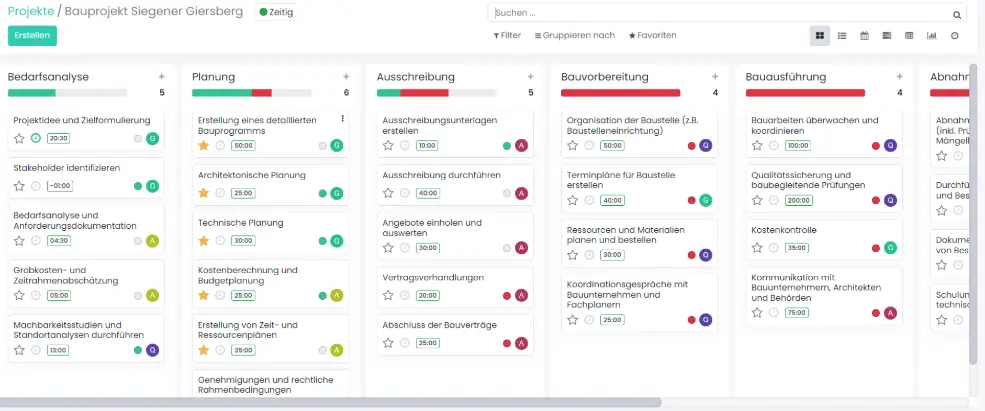
Task: Open graph view icon
Action: (932, 36)
